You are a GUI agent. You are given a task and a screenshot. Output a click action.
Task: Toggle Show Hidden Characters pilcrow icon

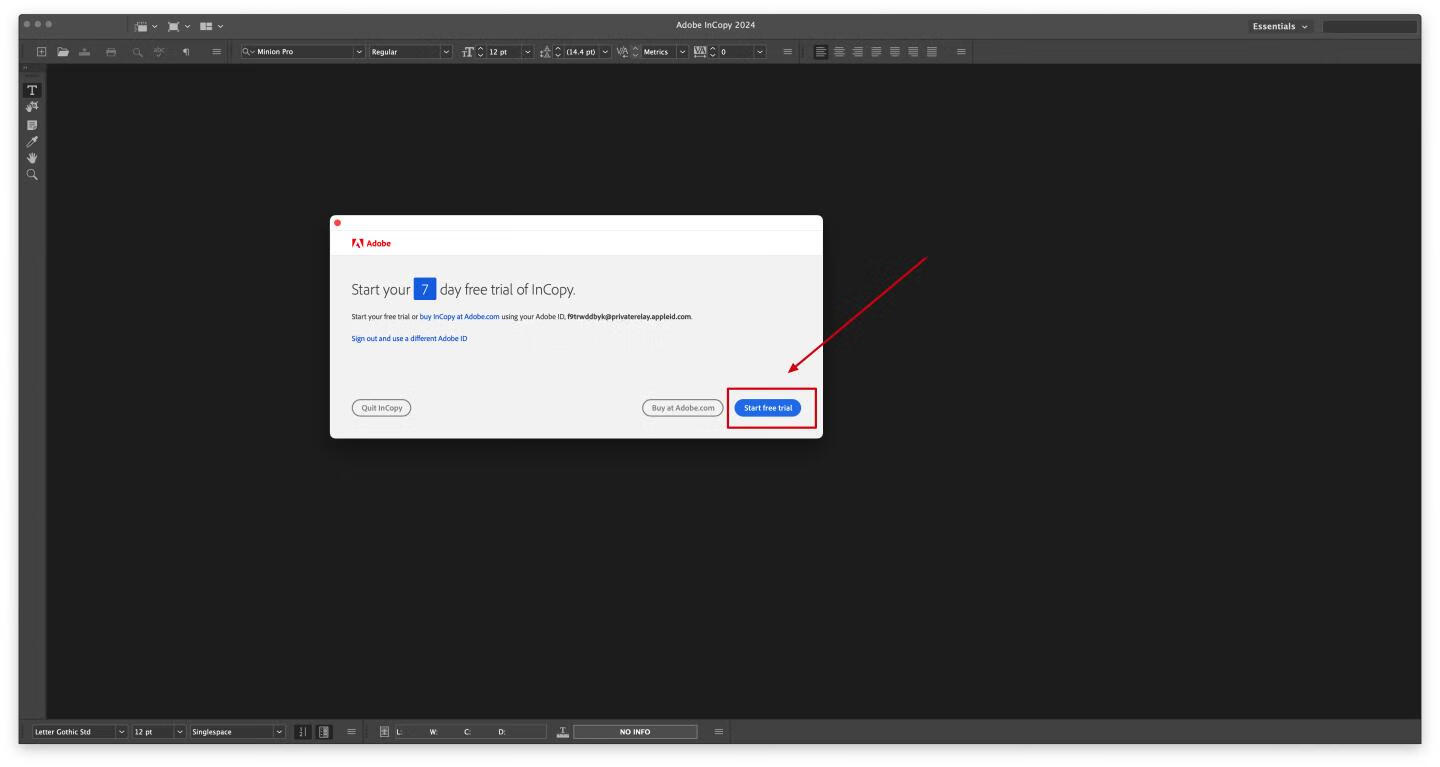186,51
